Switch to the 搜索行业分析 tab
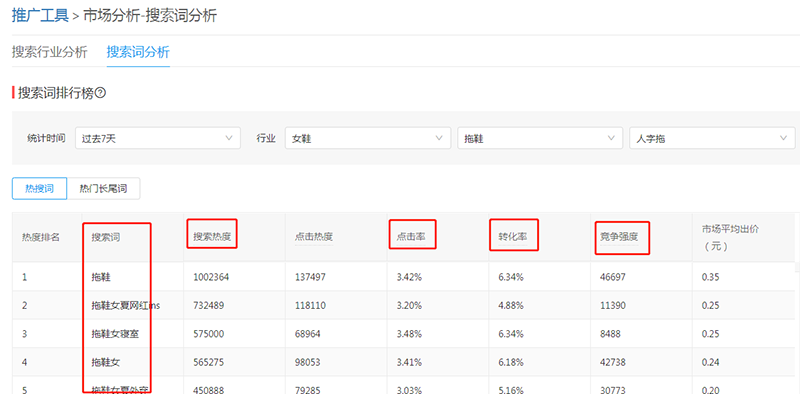800x394 pixels. click(49, 52)
